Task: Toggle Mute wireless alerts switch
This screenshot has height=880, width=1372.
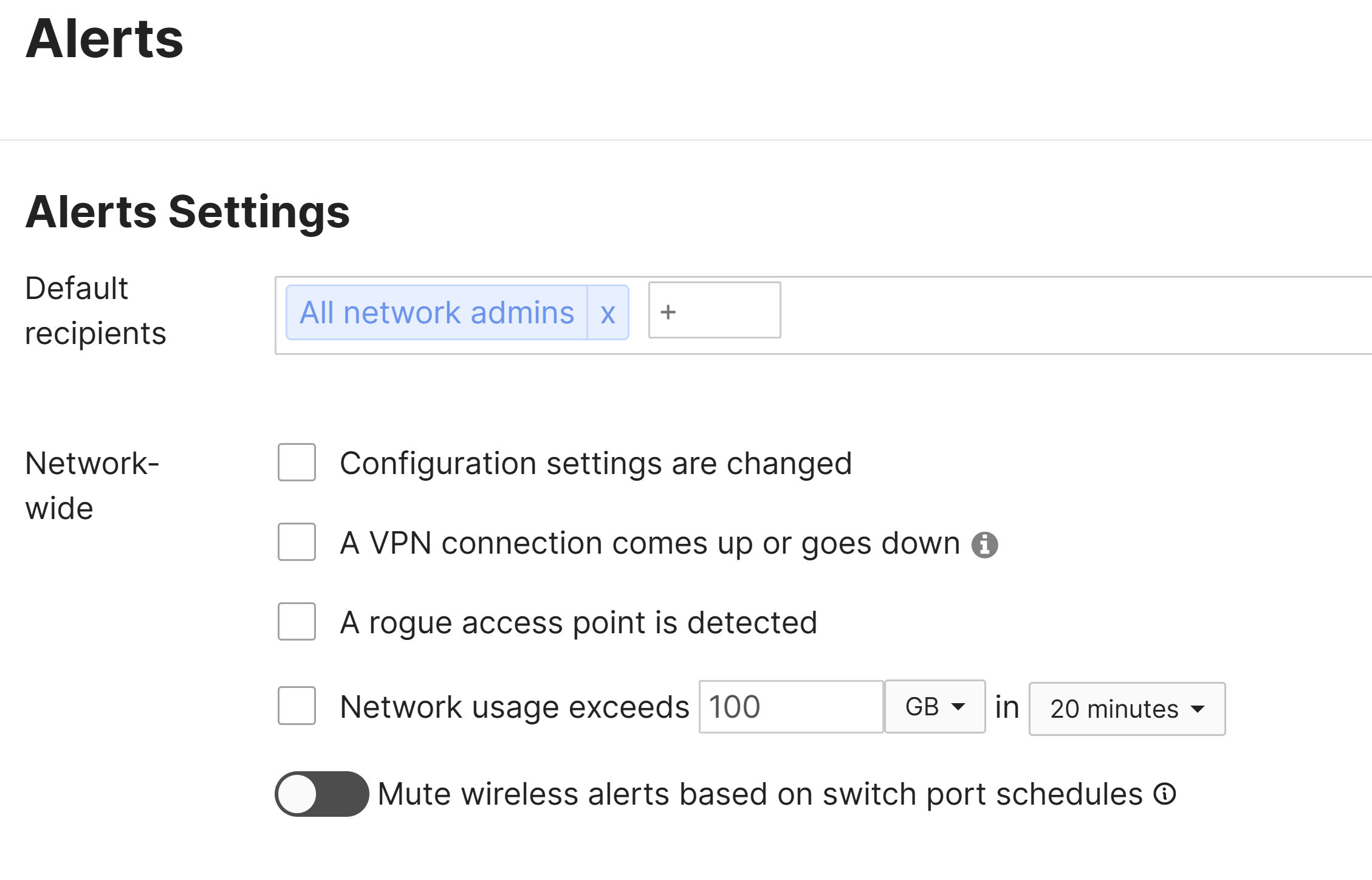Action: pyautogui.click(x=322, y=794)
